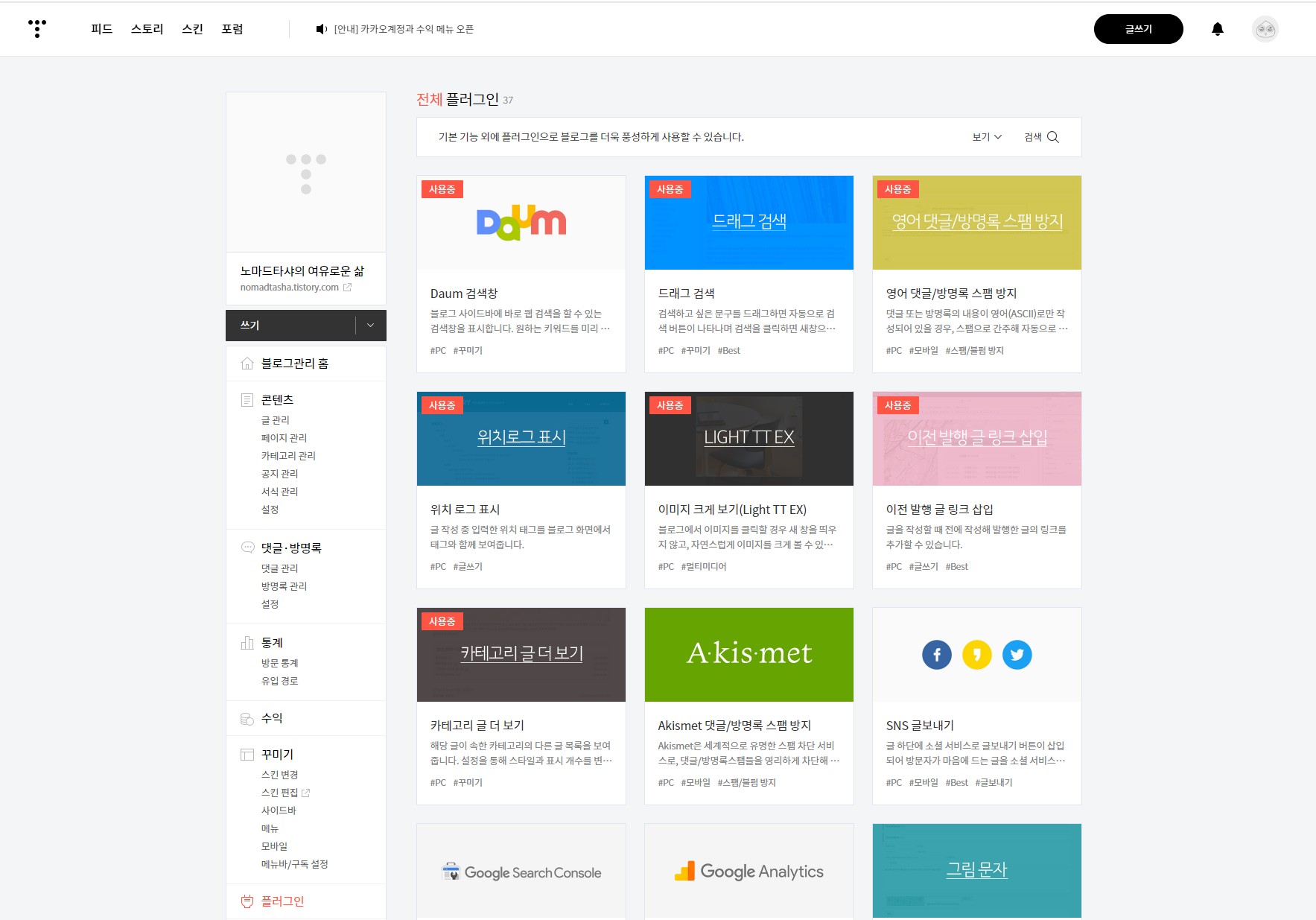Open 공지 관리 in sidebar
1316x920 pixels.
279,474
